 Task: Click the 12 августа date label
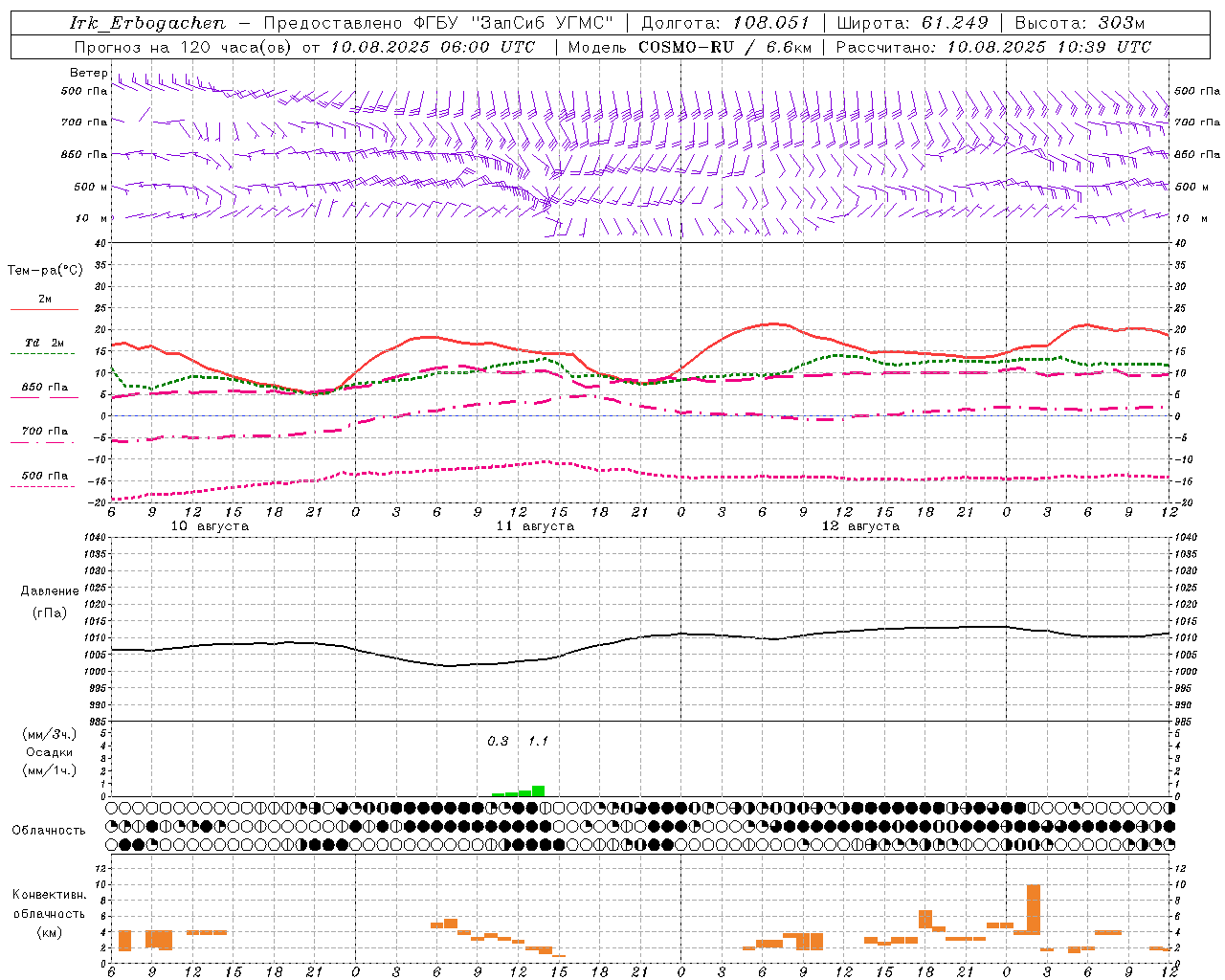(860, 526)
